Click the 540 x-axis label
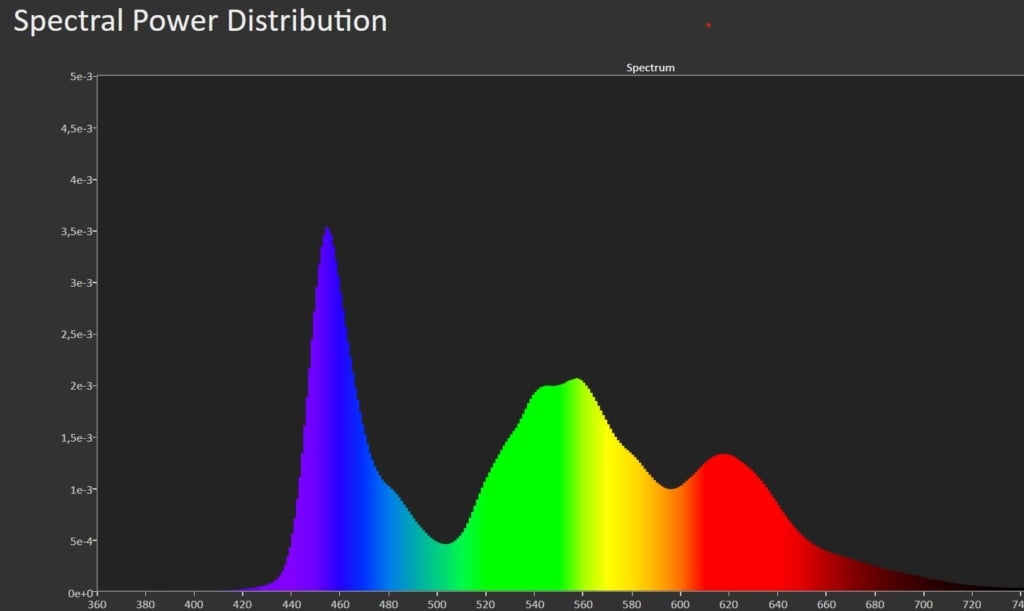The image size is (1024, 611). point(535,604)
